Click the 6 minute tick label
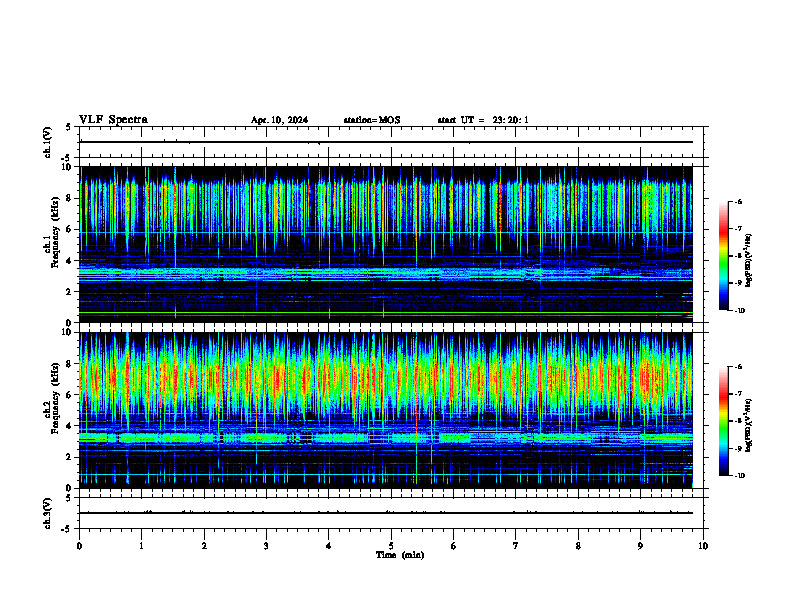Image resolution: width=792 pixels, height=612 pixels. [454, 546]
